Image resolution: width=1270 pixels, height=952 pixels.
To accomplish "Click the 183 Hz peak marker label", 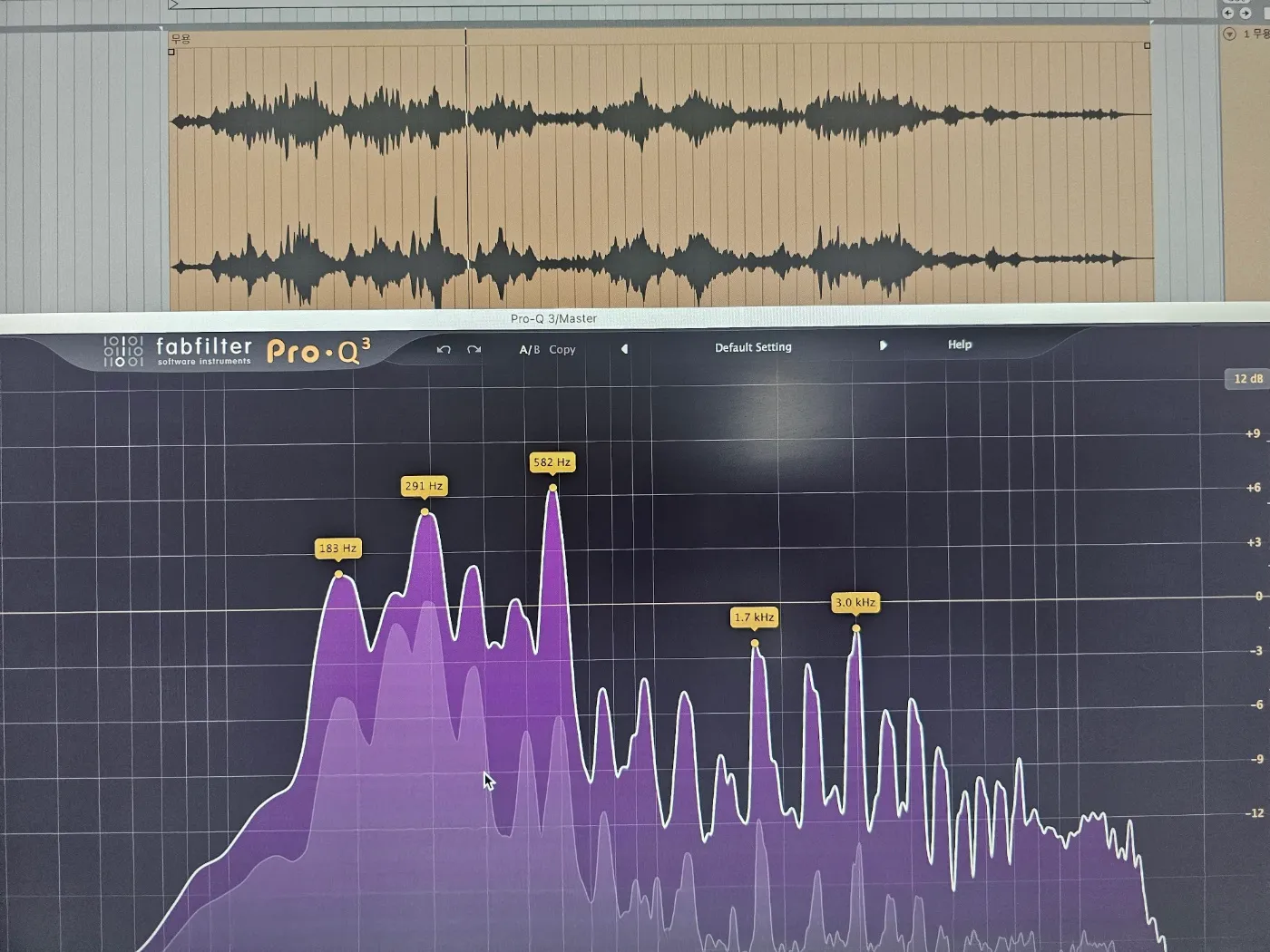I will (337, 549).
